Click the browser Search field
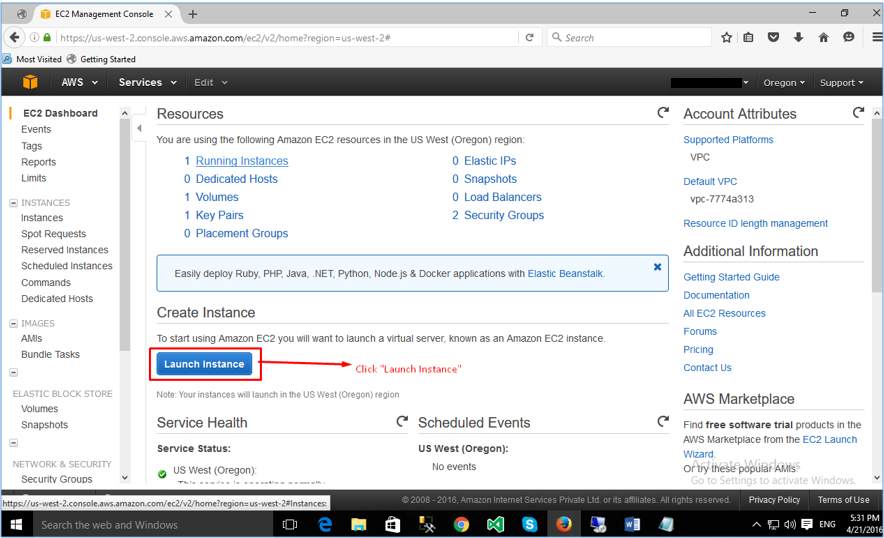 (x=629, y=37)
